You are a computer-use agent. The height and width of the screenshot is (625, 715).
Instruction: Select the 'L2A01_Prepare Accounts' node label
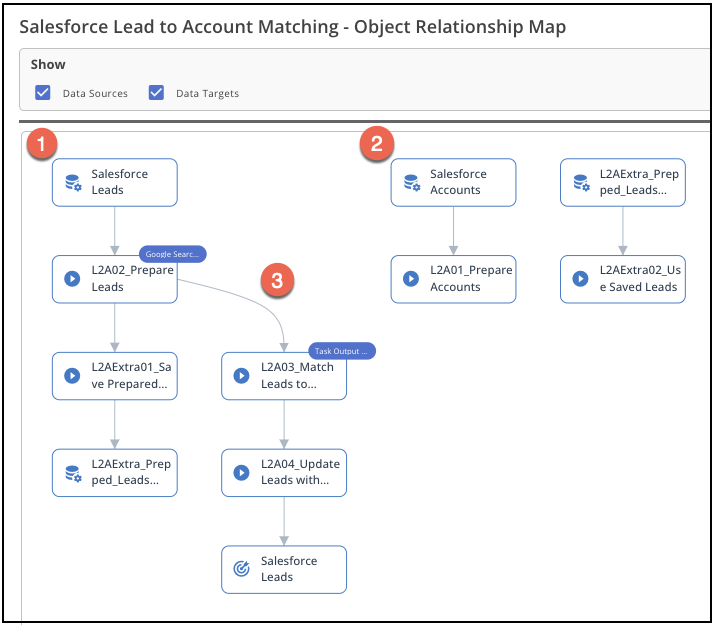[471, 279]
